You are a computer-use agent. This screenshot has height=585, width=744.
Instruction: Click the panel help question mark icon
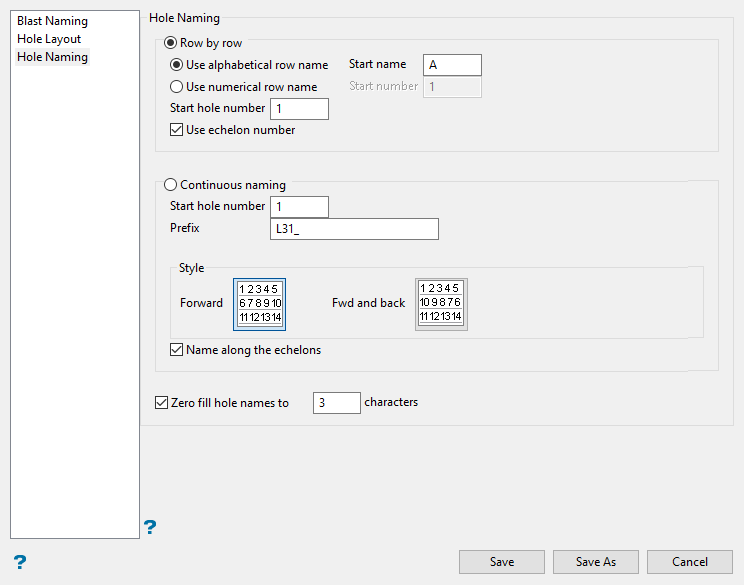[x=150, y=527]
